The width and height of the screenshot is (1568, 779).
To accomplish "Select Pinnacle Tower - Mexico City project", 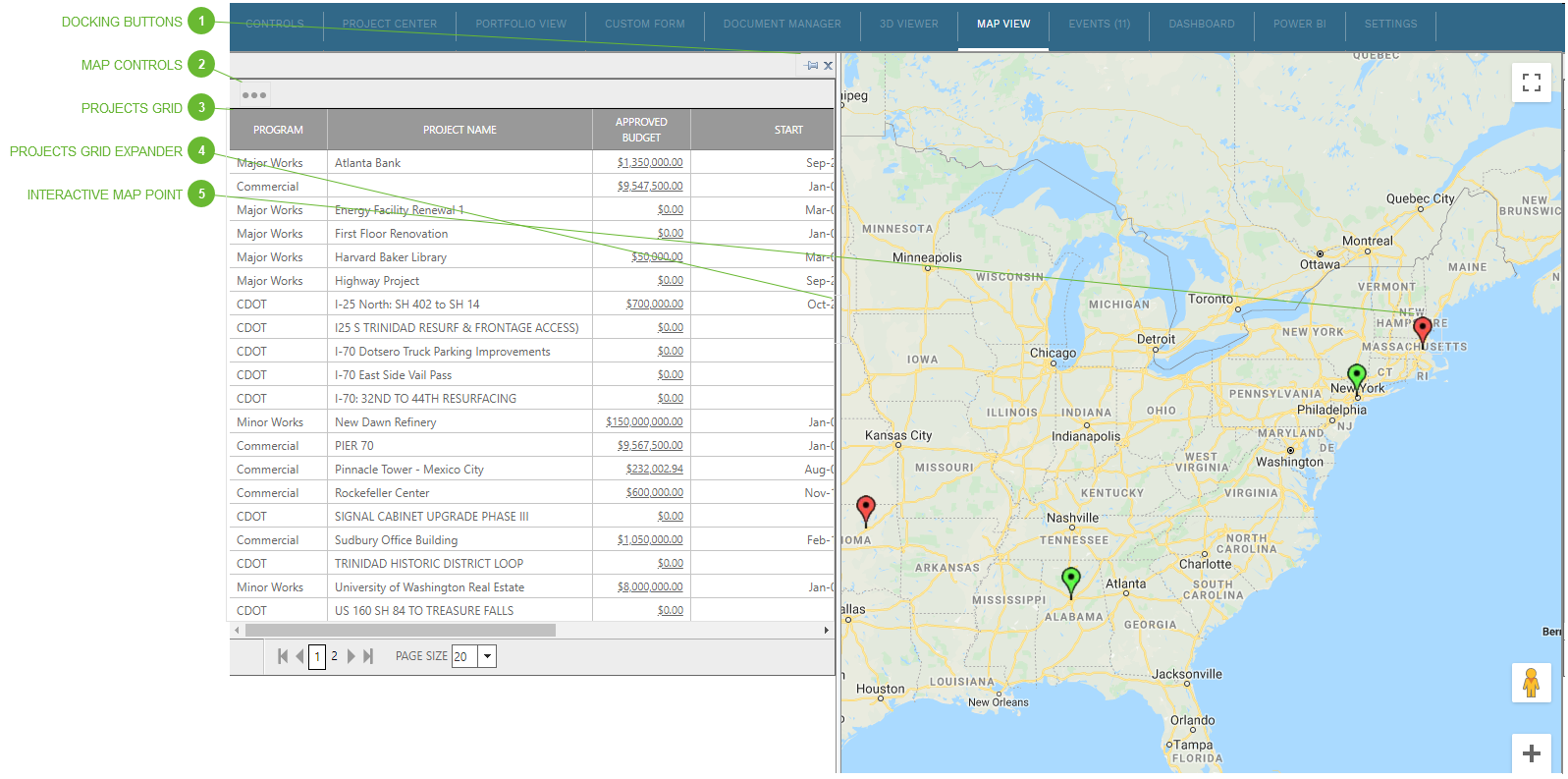I will pyautogui.click(x=532, y=470).
